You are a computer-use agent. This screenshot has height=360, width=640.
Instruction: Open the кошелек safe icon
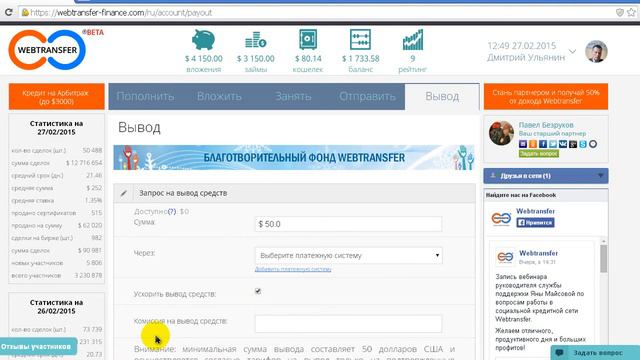click(308, 40)
